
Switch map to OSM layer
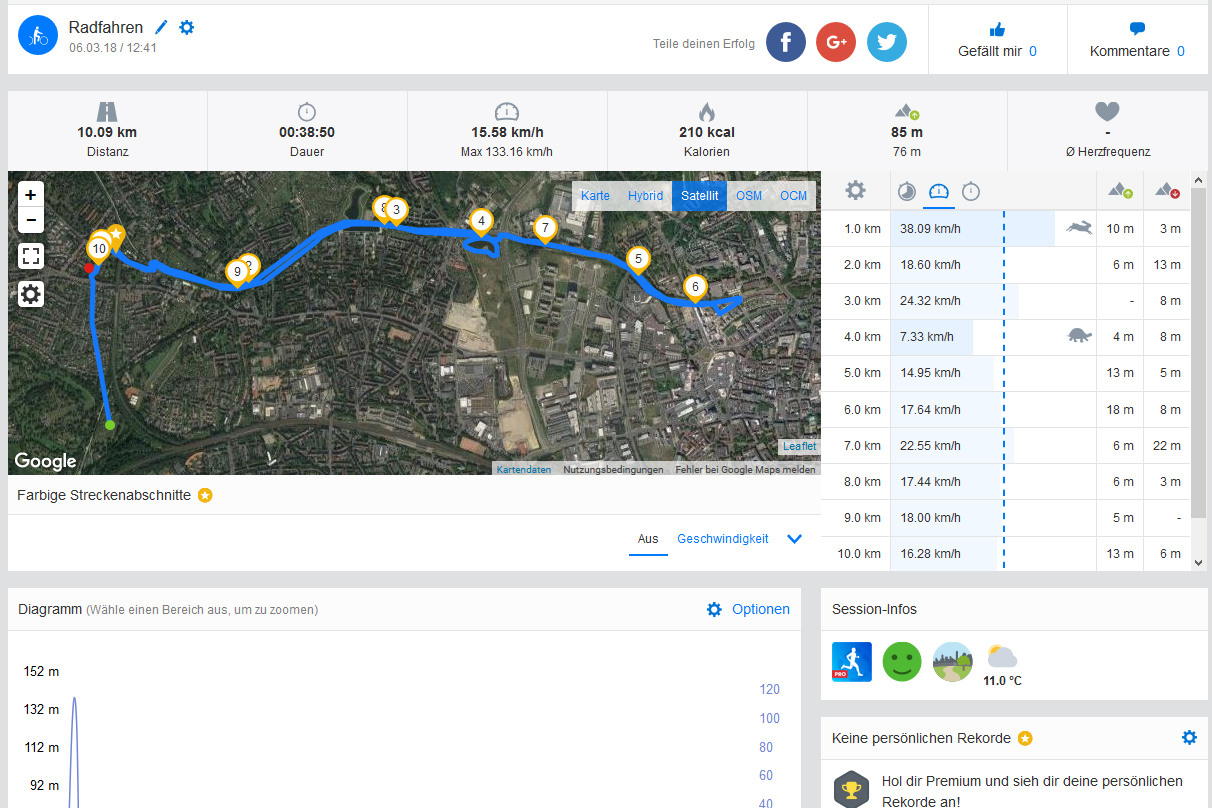click(x=749, y=196)
